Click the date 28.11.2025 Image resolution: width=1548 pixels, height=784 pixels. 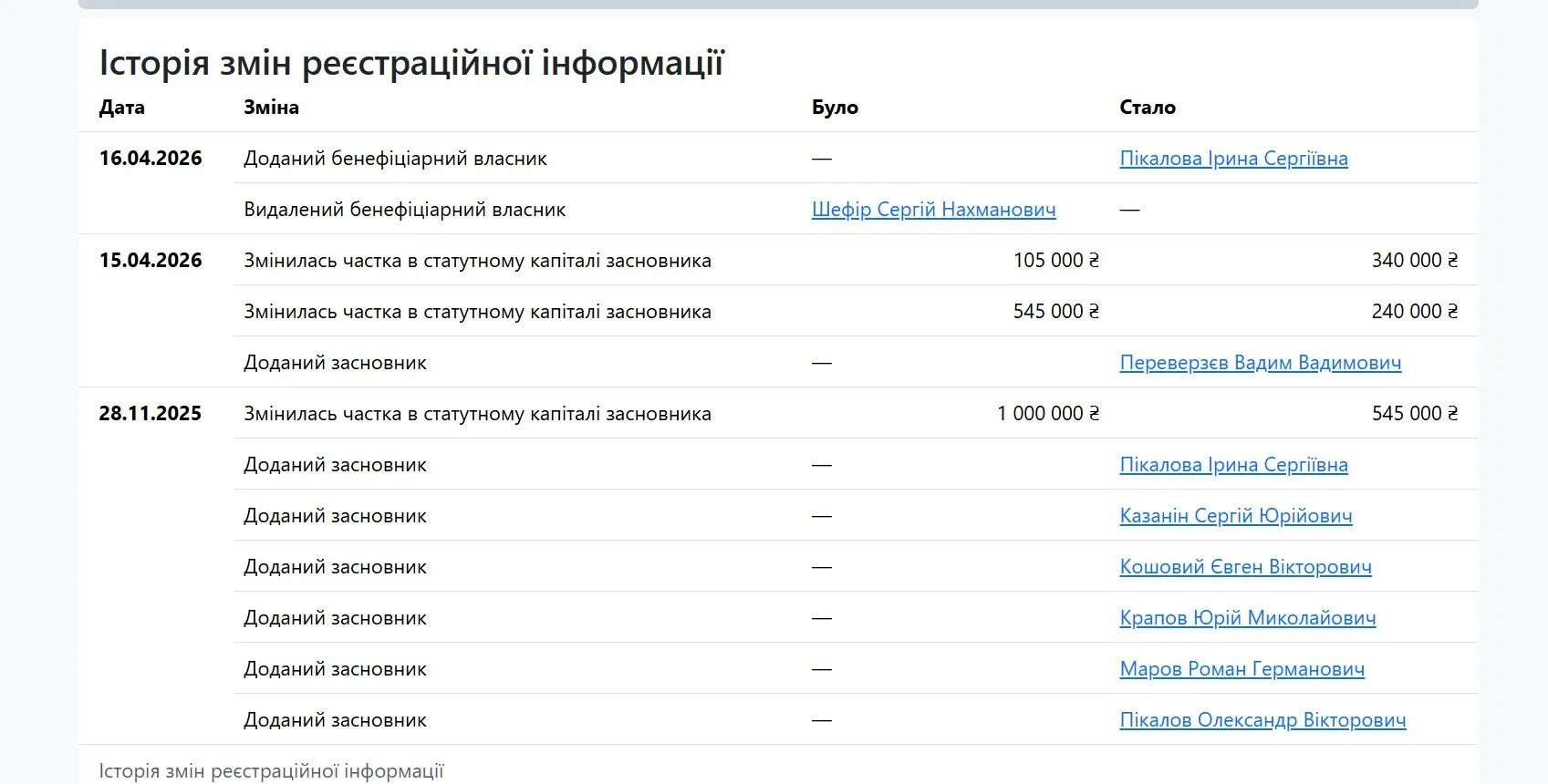click(x=151, y=414)
